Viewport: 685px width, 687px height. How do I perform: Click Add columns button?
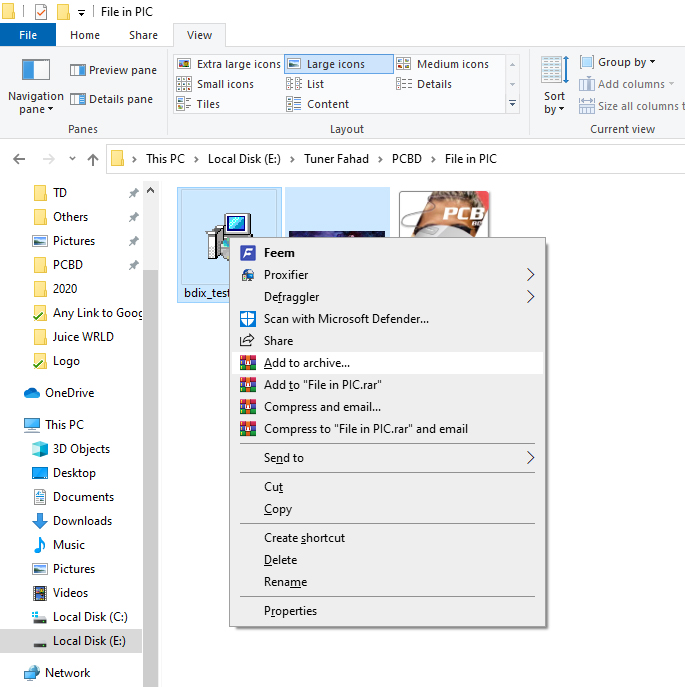[629, 84]
